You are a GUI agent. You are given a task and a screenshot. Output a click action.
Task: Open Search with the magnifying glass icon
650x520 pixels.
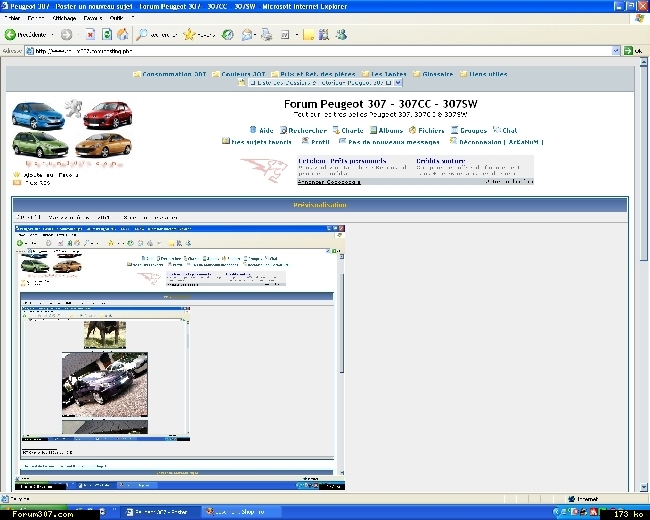(142, 35)
